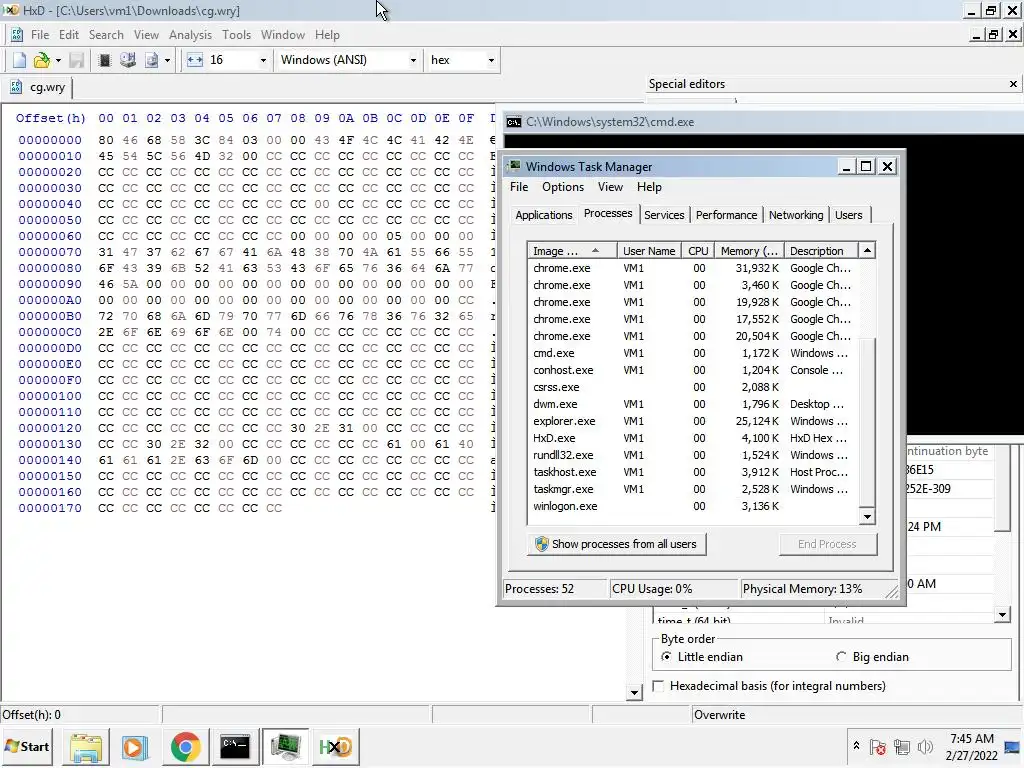Click the Open disk icon in toolbar

[x=128, y=60]
